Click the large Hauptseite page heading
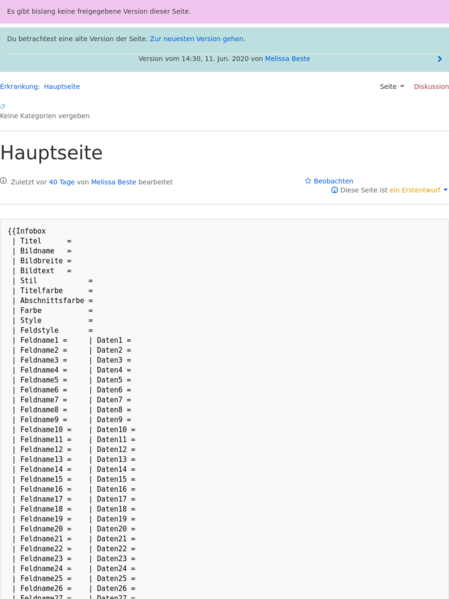449x599 pixels. coord(51,153)
